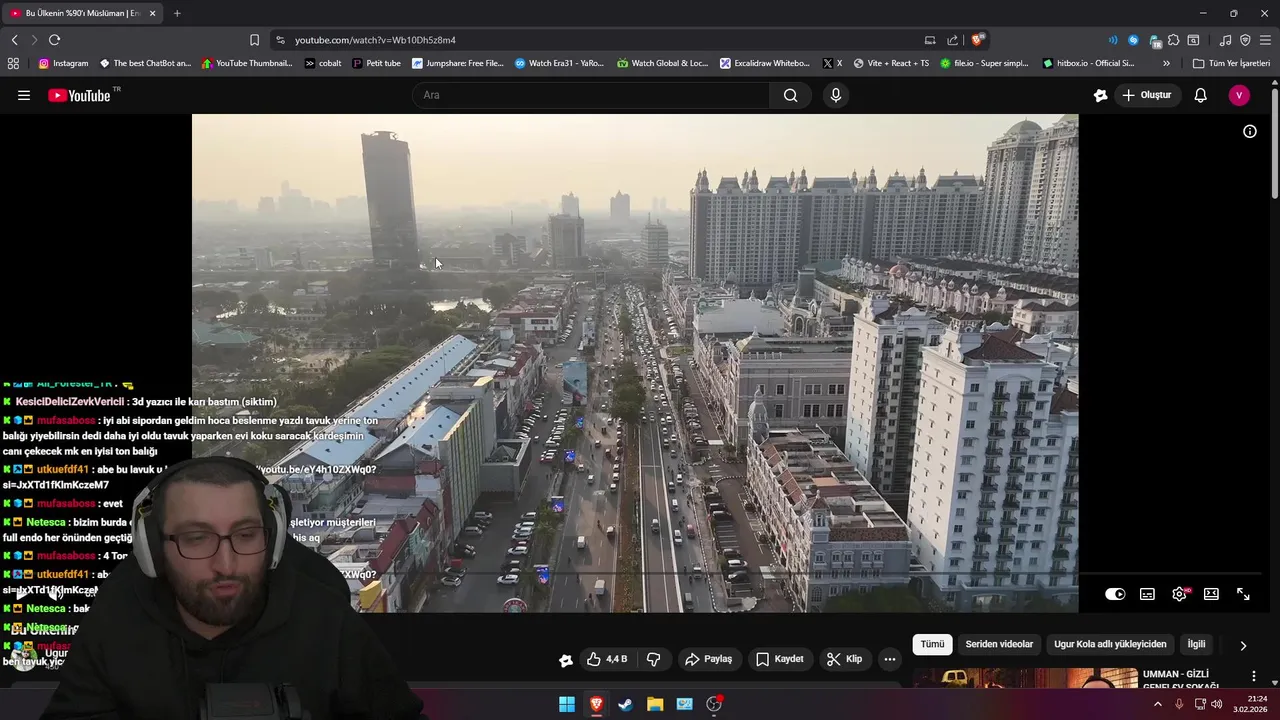
Task: Open the Brave VPN shield icon
Action: coord(1245,40)
